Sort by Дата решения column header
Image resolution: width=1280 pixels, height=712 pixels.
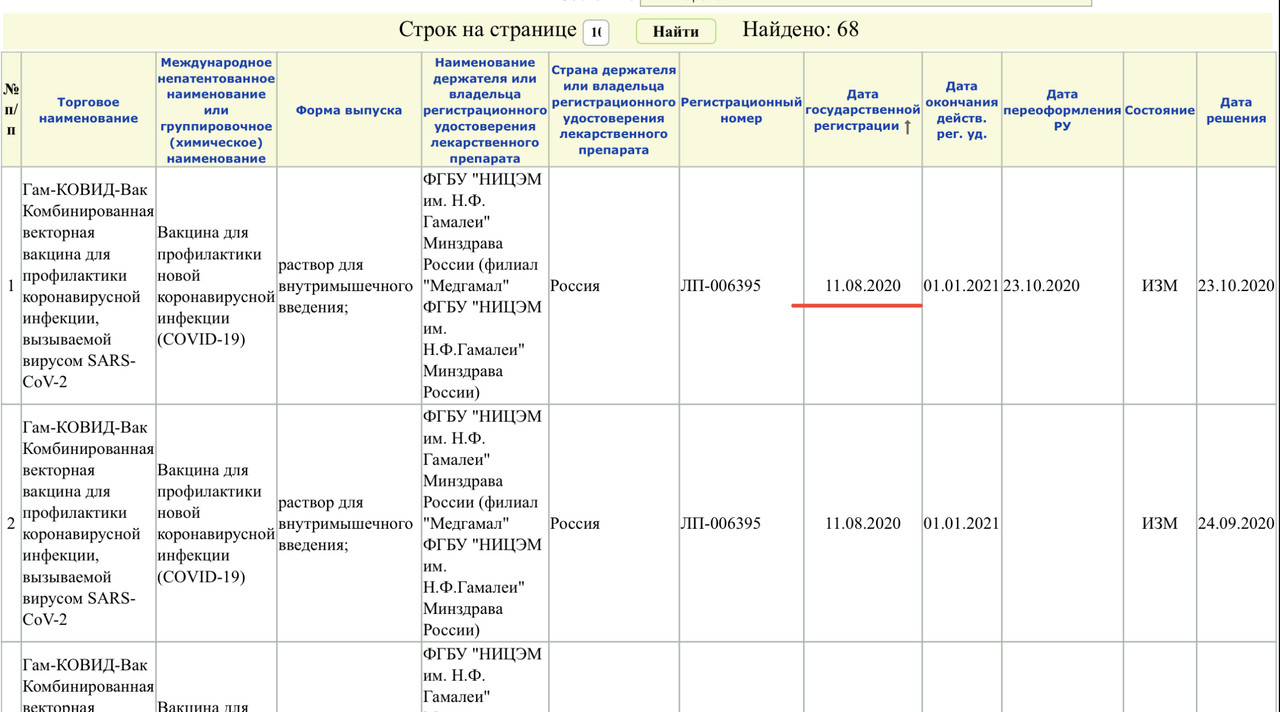tap(1236, 110)
